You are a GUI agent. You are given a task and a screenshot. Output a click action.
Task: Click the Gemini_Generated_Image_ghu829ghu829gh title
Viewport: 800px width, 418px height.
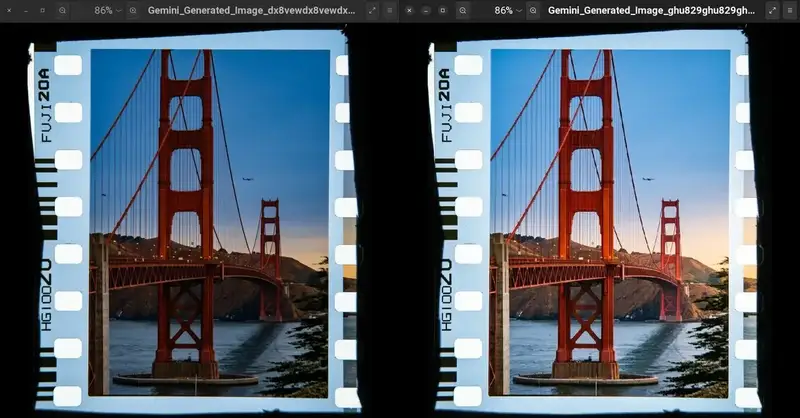[651, 10]
